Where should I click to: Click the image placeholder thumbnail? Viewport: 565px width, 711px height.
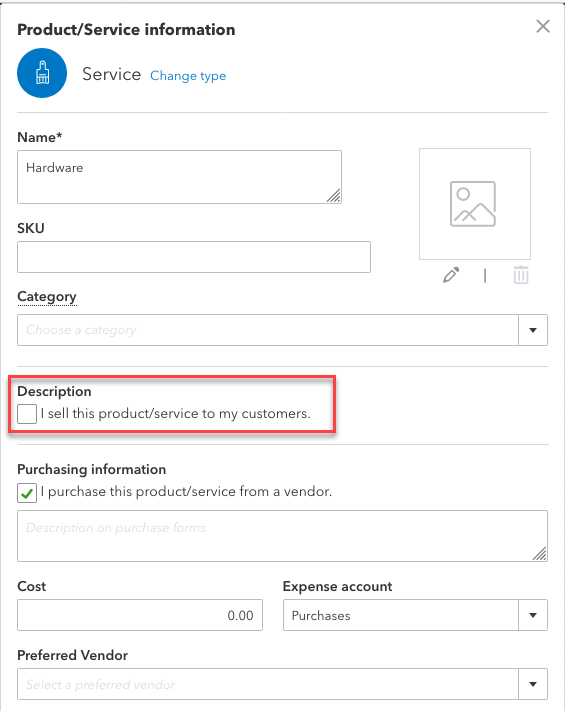475,204
